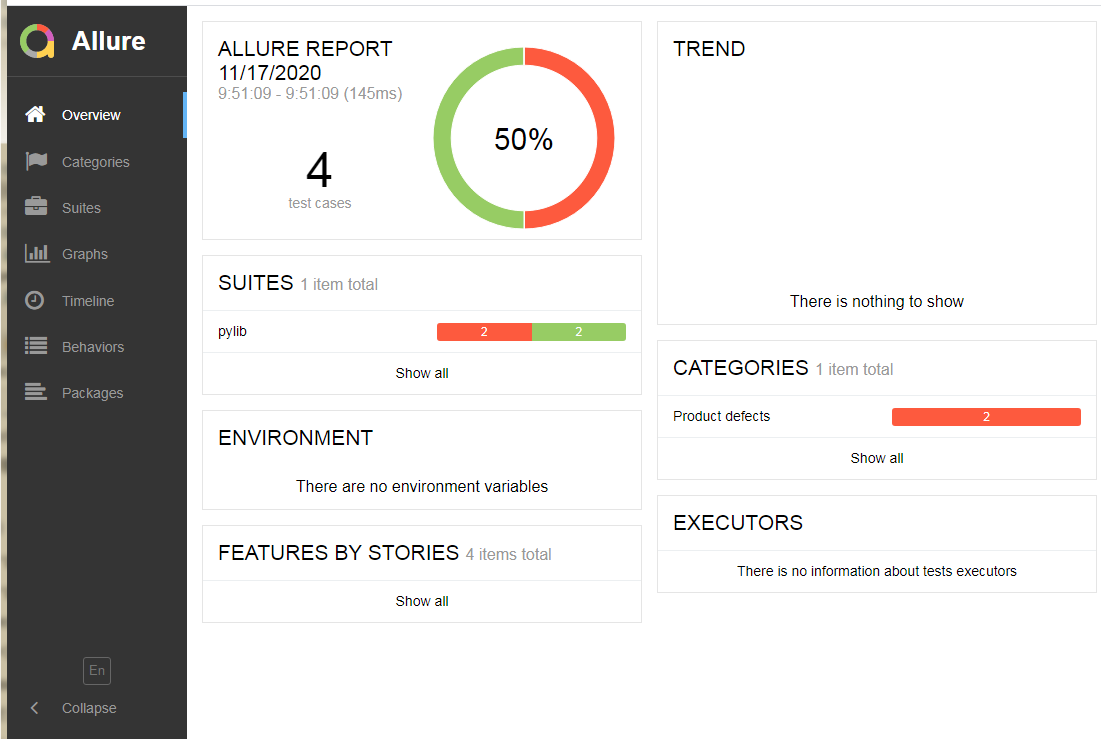Click 'There is nothing to show' text

click(x=876, y=301)
